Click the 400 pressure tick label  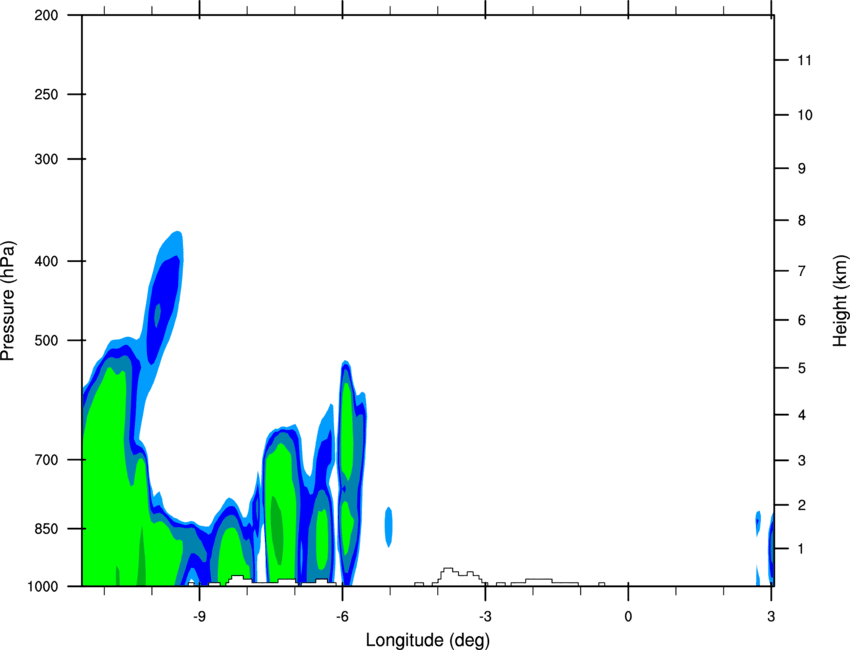click(46, 261)
